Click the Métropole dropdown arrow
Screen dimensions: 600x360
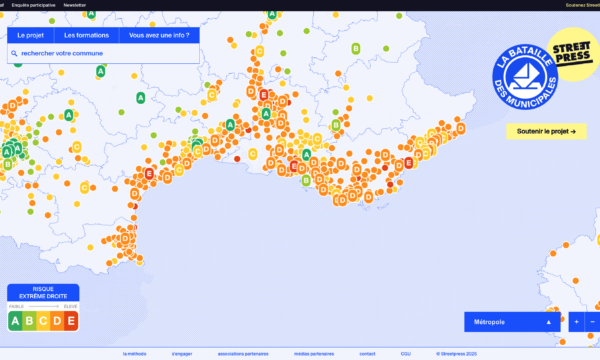[x=549, y=322]
